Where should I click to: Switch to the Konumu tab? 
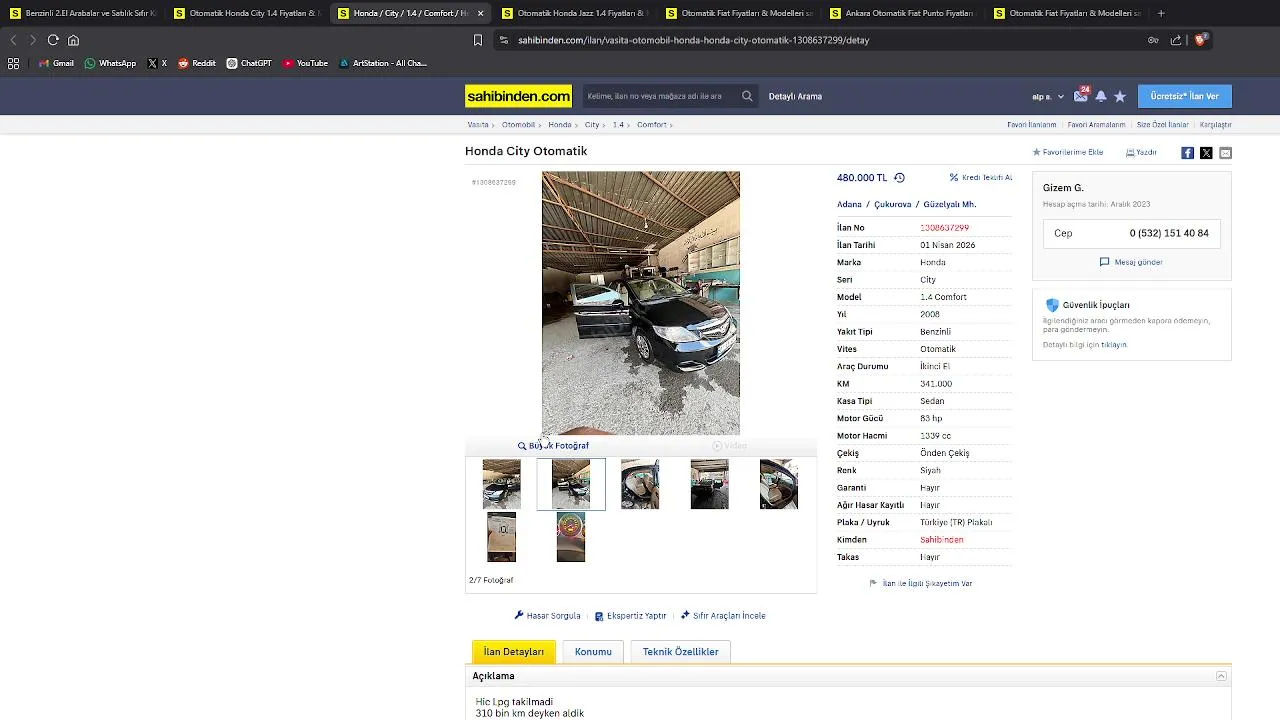593,652
